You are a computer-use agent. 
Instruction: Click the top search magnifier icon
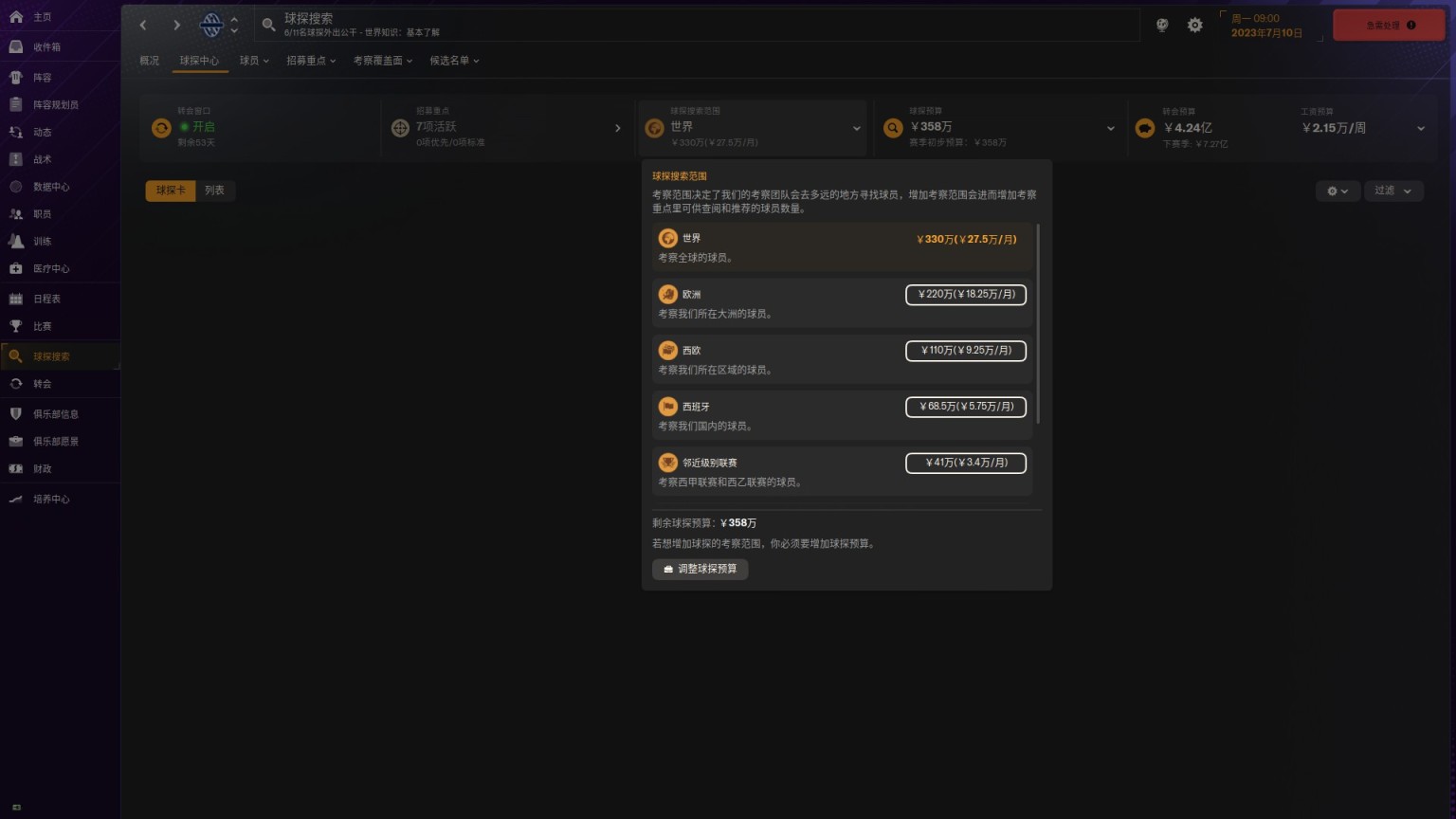[268, 26]
